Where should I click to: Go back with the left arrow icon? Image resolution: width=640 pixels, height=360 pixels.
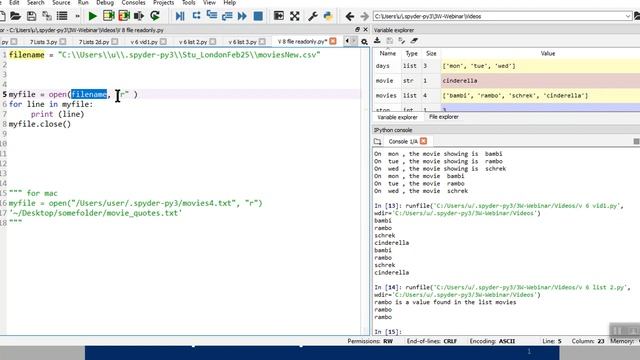pos(349,16)
